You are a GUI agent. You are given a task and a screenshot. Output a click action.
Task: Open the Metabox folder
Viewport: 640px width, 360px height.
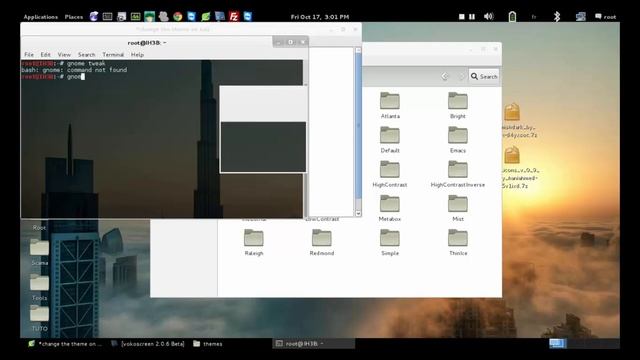[x=390, y=208]
